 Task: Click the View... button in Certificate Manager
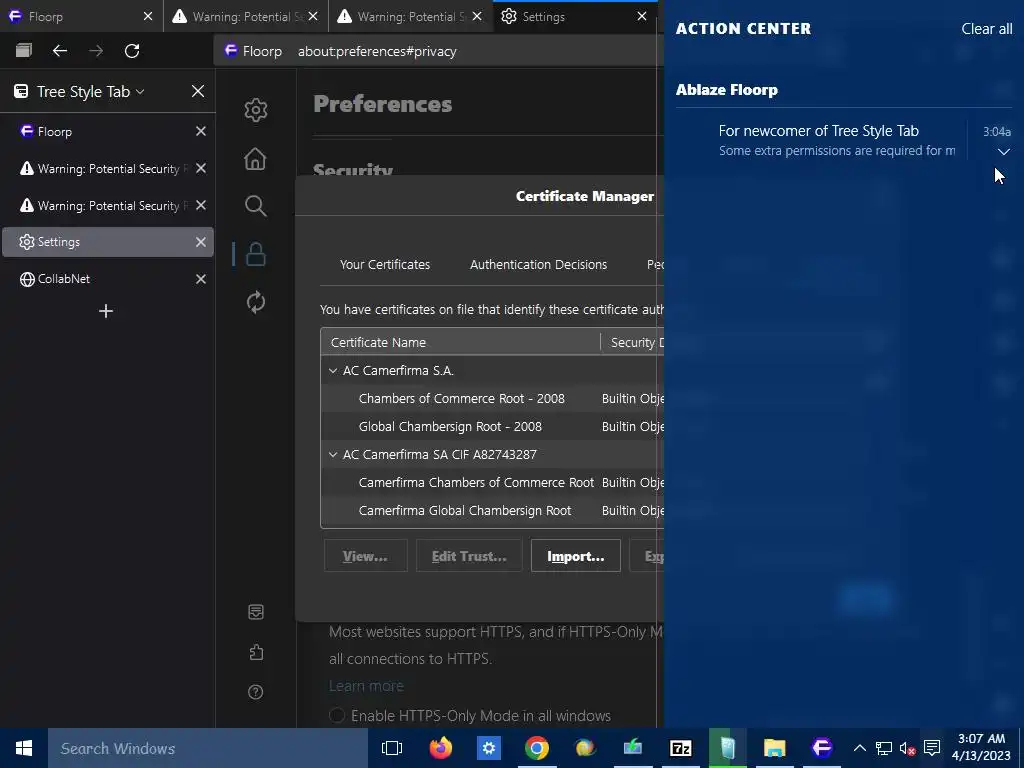[x=365, y=556]
